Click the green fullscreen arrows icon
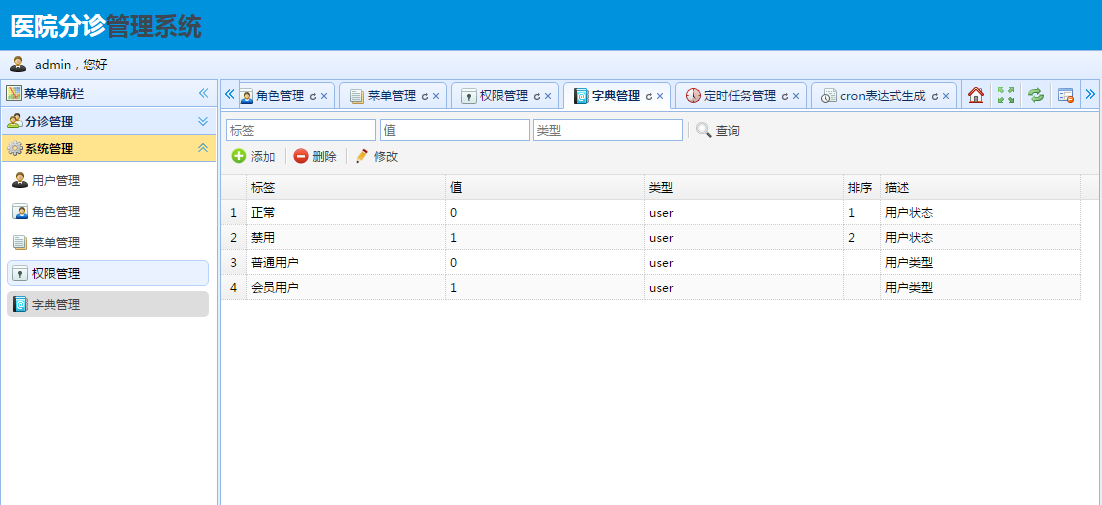 pyautogui.click(x=1006, y=95)
